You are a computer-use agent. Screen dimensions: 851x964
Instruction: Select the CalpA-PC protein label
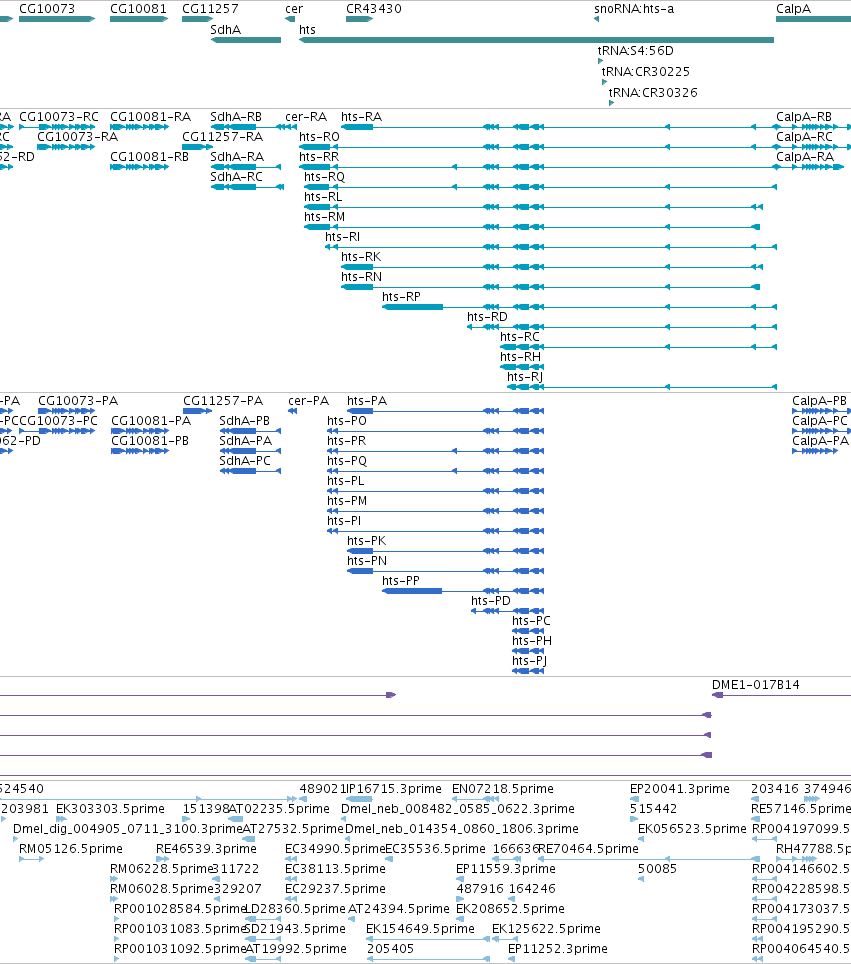[x=820, y=421]
